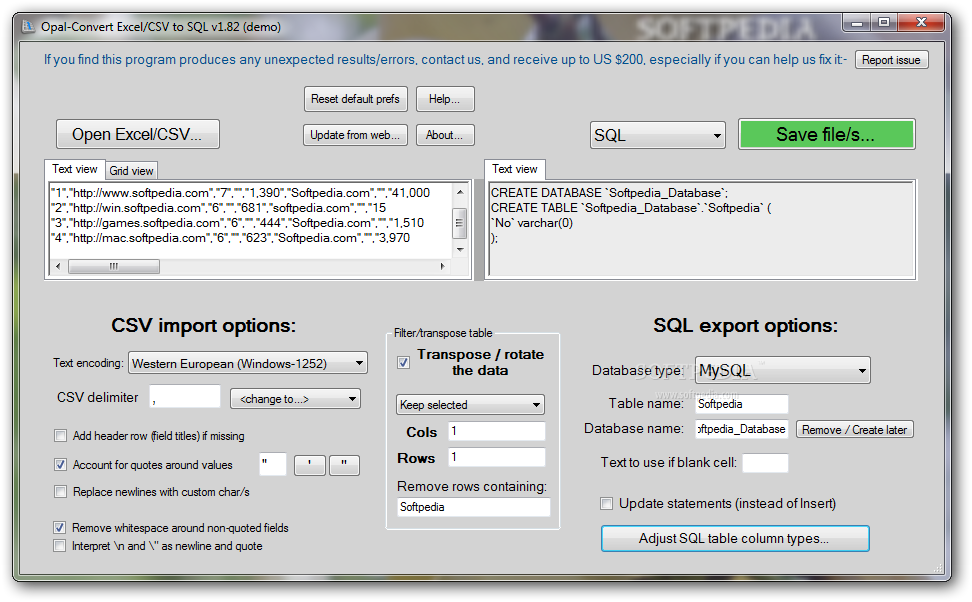Enable Add header row if missing checkbox
Screen dimensions: 972x602
pos(60,436)
